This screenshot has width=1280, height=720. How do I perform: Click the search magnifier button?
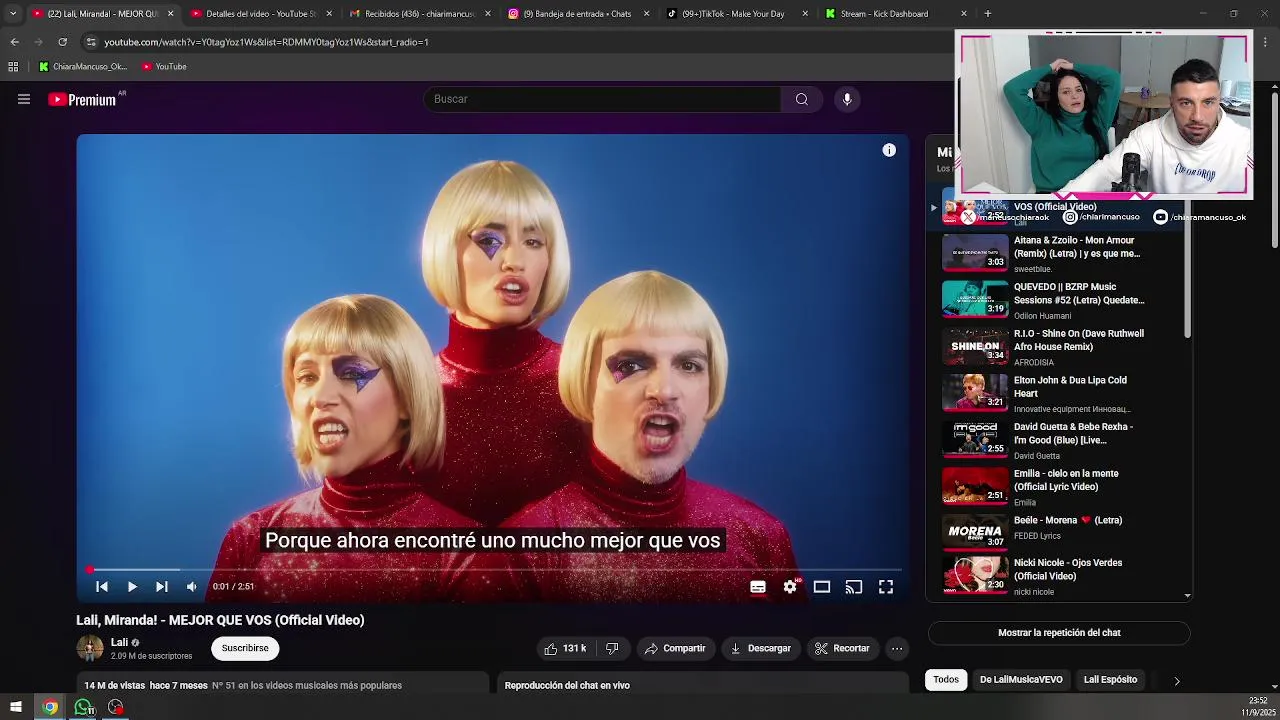click(801, 99)
